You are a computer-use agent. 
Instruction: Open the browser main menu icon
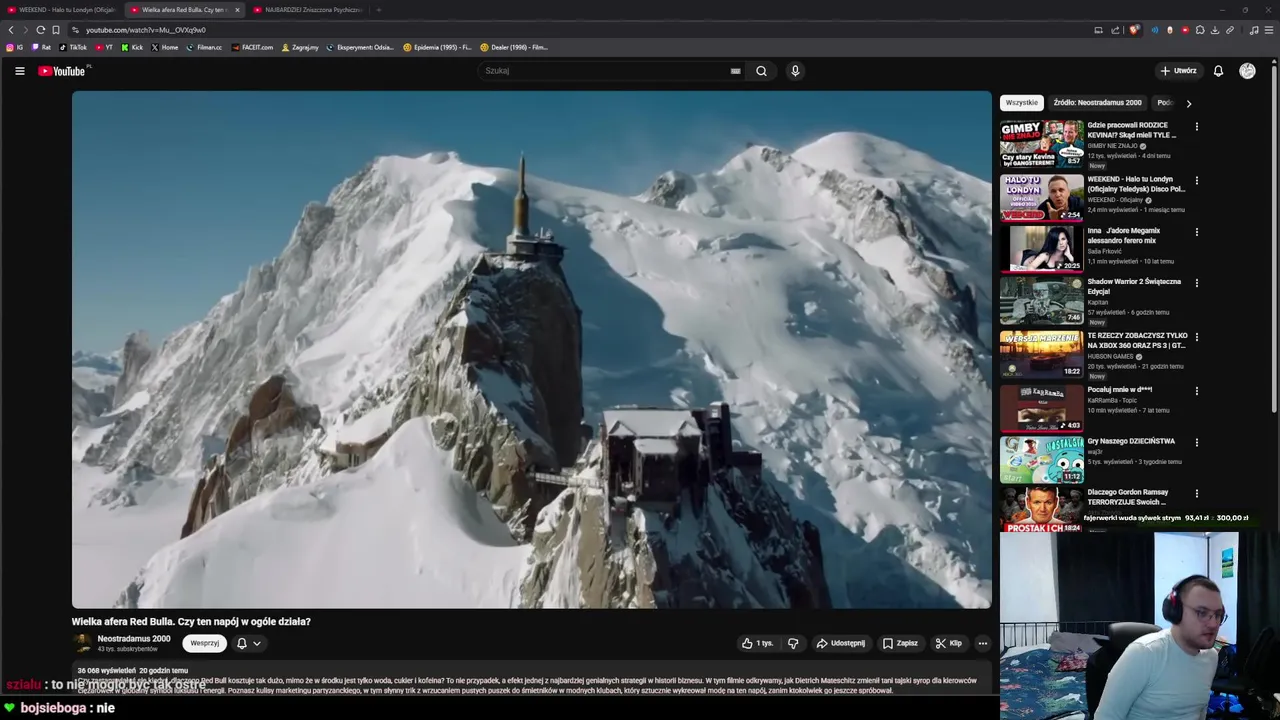point(1269,30)
